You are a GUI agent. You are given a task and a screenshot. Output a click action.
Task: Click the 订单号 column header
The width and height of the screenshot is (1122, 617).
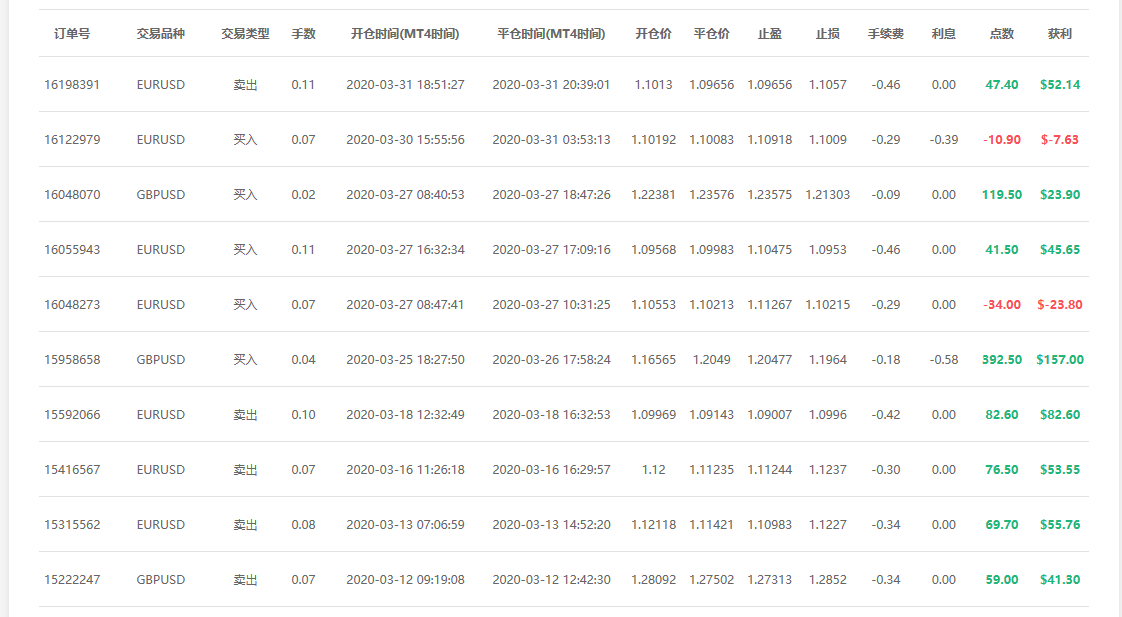pyautogui.click(x=72, y=34)
